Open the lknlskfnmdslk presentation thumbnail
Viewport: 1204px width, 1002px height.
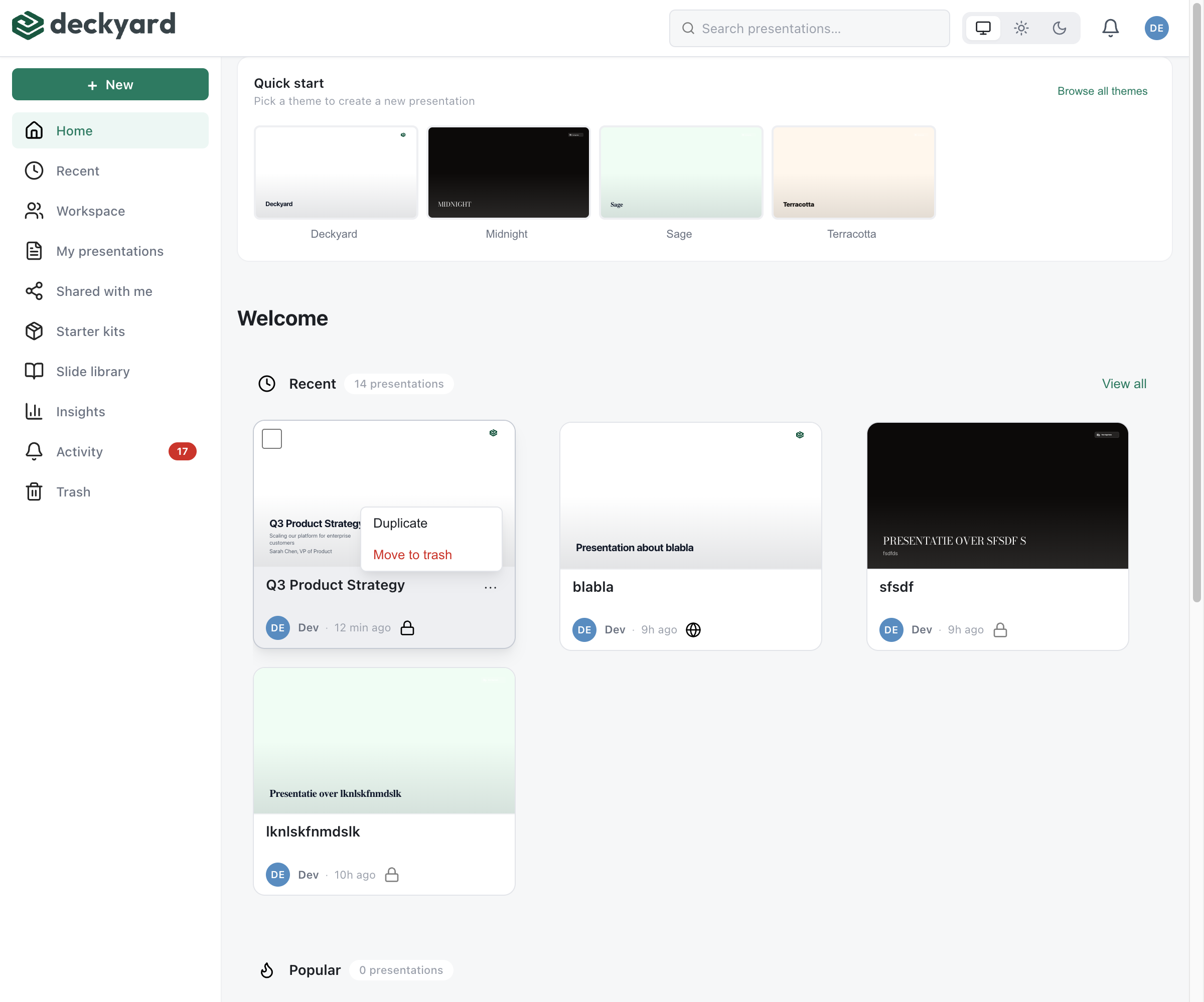click(384, 741)
